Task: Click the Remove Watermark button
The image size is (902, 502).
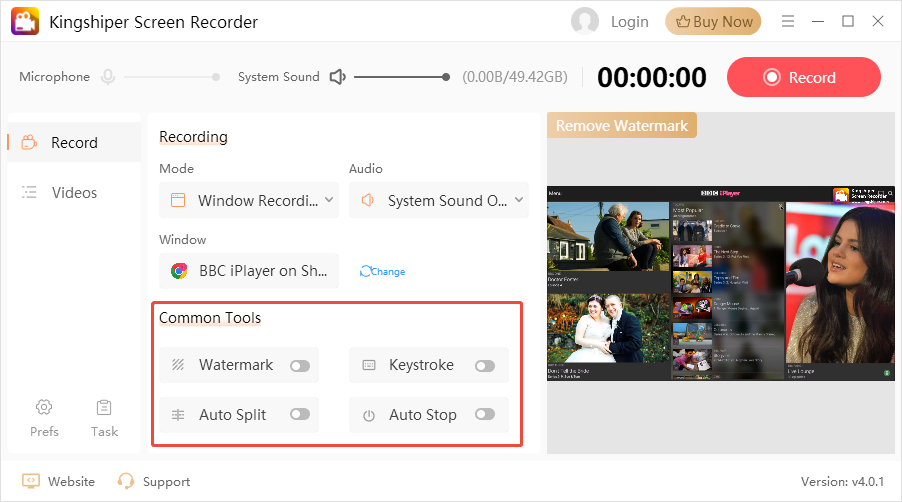Action: pos(622,125)
